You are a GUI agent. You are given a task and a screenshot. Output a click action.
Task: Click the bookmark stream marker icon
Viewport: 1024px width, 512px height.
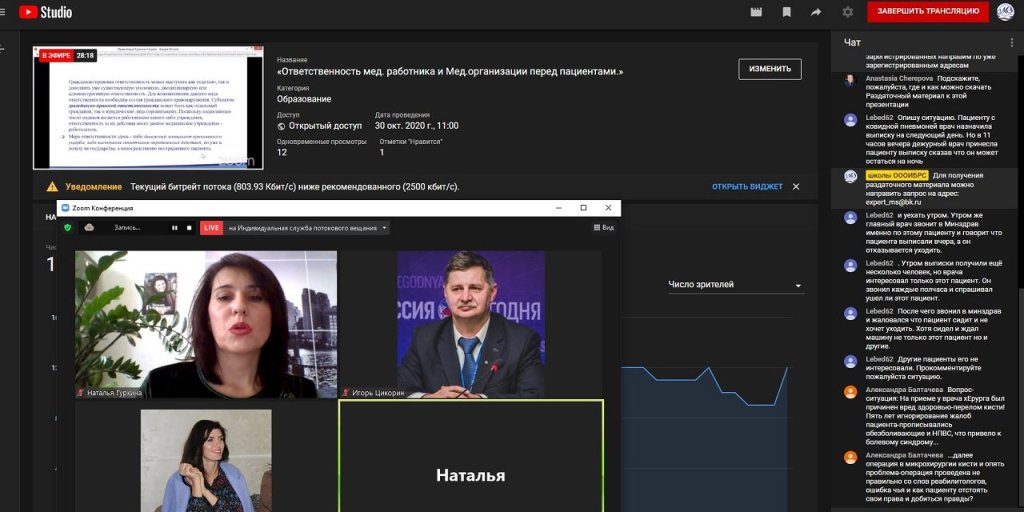pos(787,12)
